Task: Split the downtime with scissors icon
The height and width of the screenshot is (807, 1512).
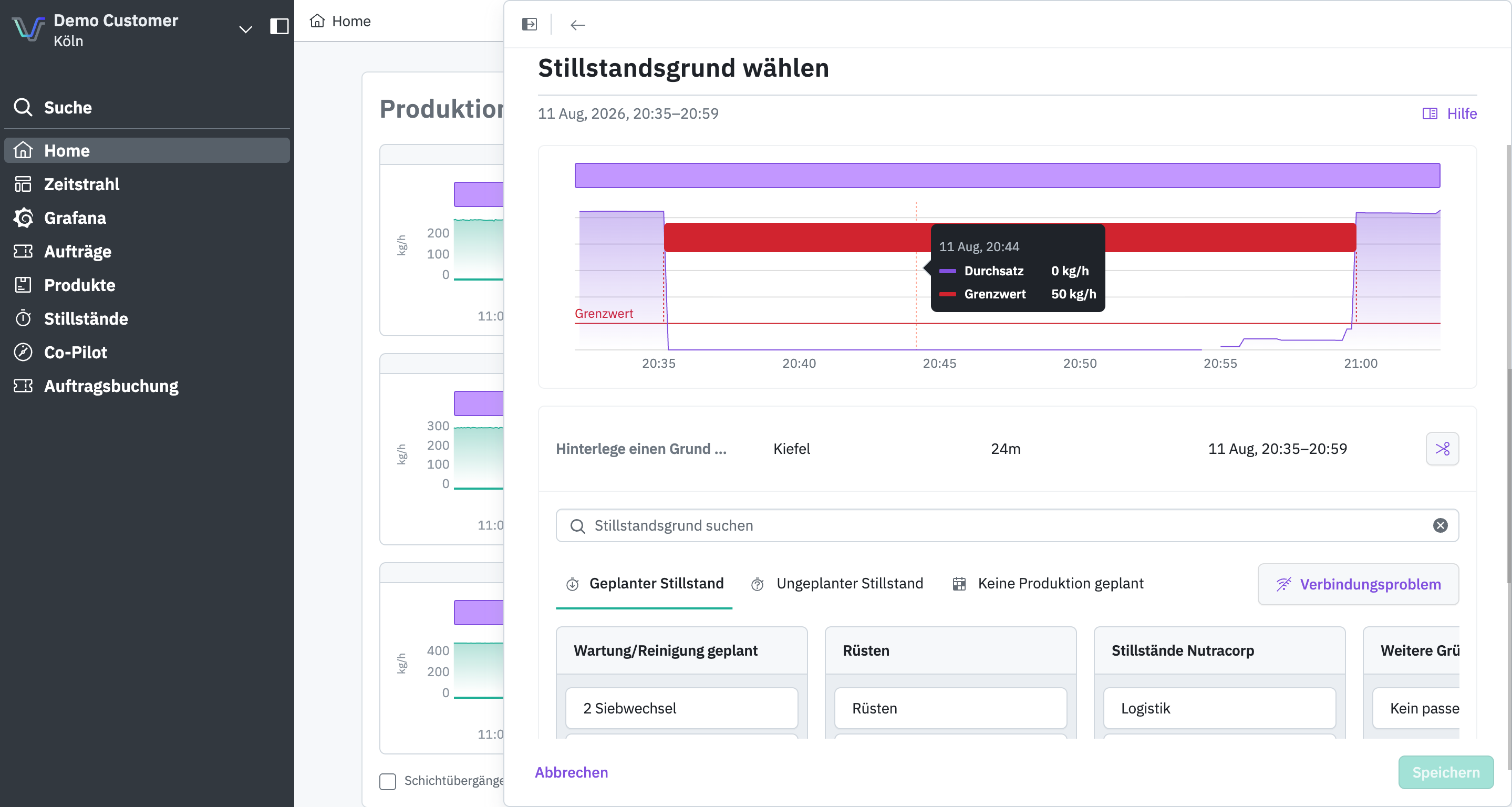Action: [x=1442, y=449]
